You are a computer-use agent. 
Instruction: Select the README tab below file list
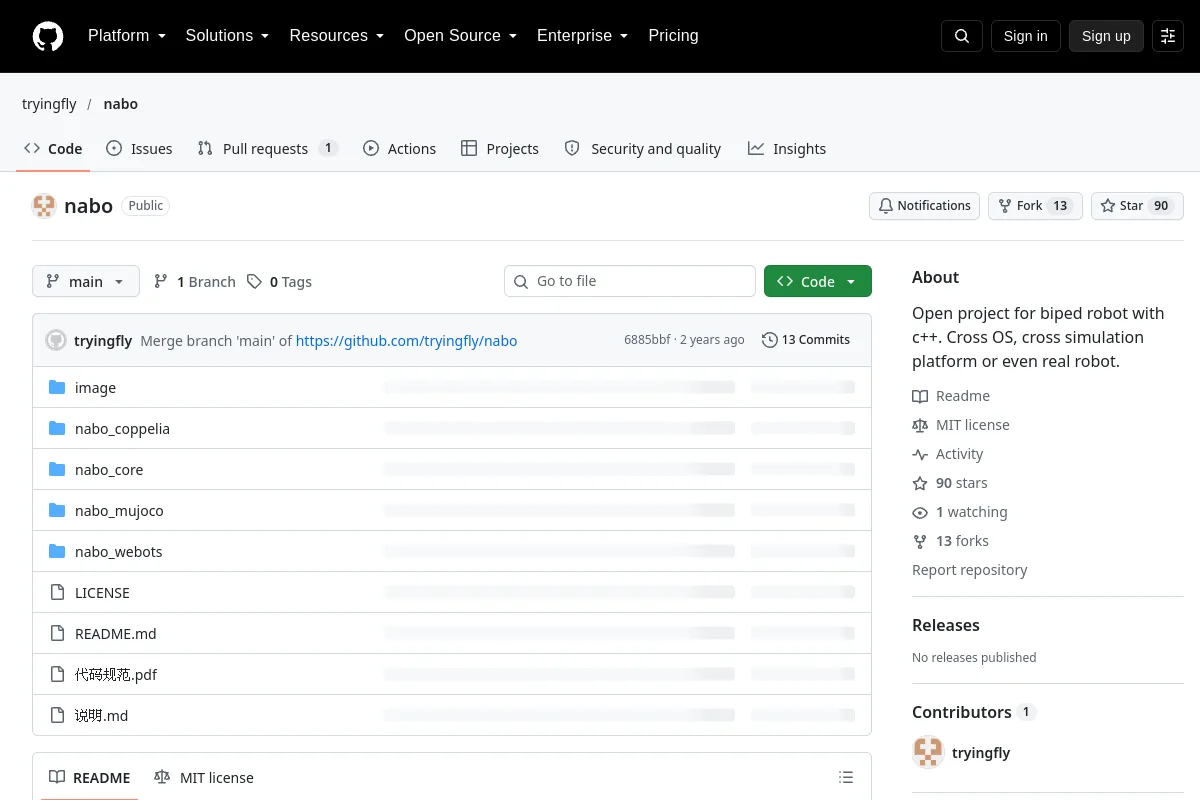click(x=90, y=777)
